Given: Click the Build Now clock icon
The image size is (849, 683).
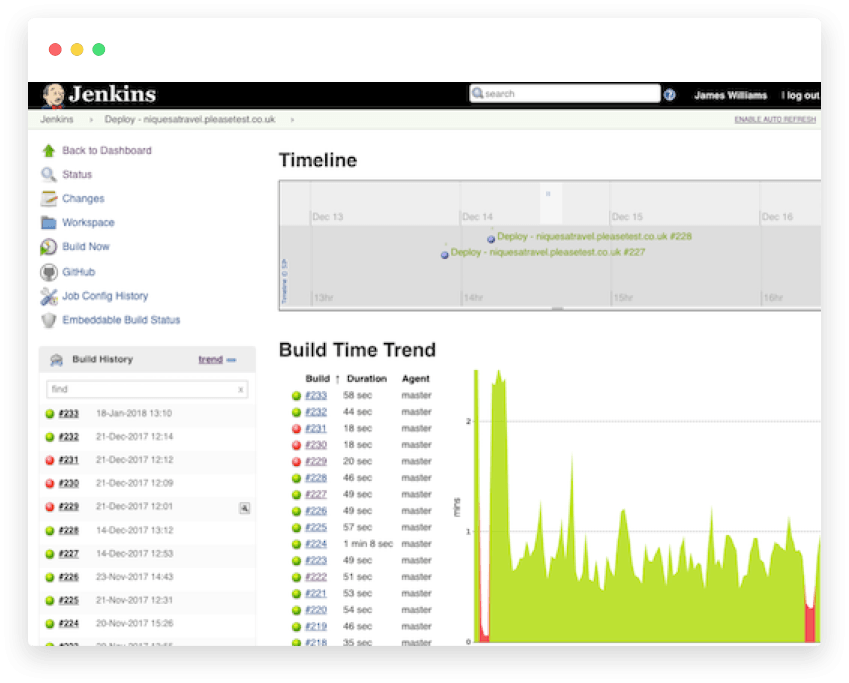Looking at the screenshot, I should point(49,247).
